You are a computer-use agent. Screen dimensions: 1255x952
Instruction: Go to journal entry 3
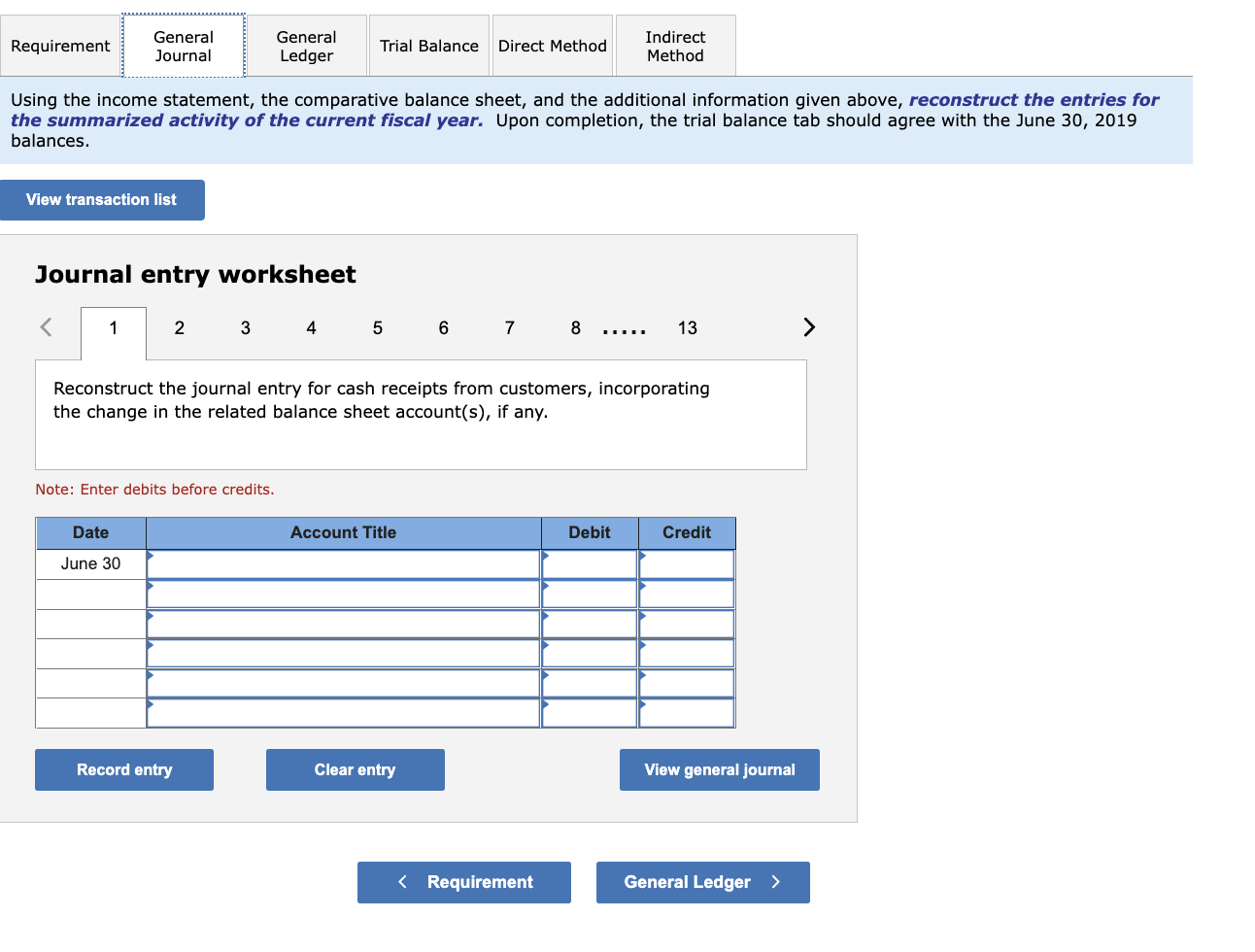click(246, 328)
